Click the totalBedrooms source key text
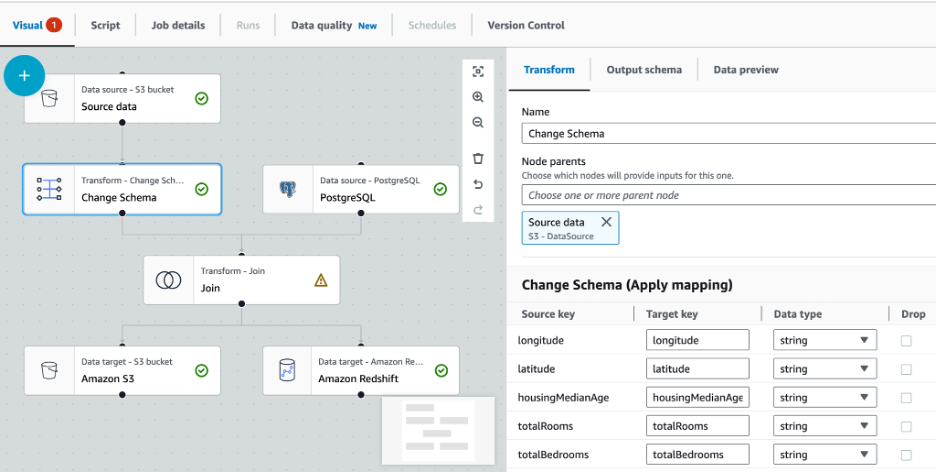The width and height of the screenshot is (936, 472). click(553, 455)
